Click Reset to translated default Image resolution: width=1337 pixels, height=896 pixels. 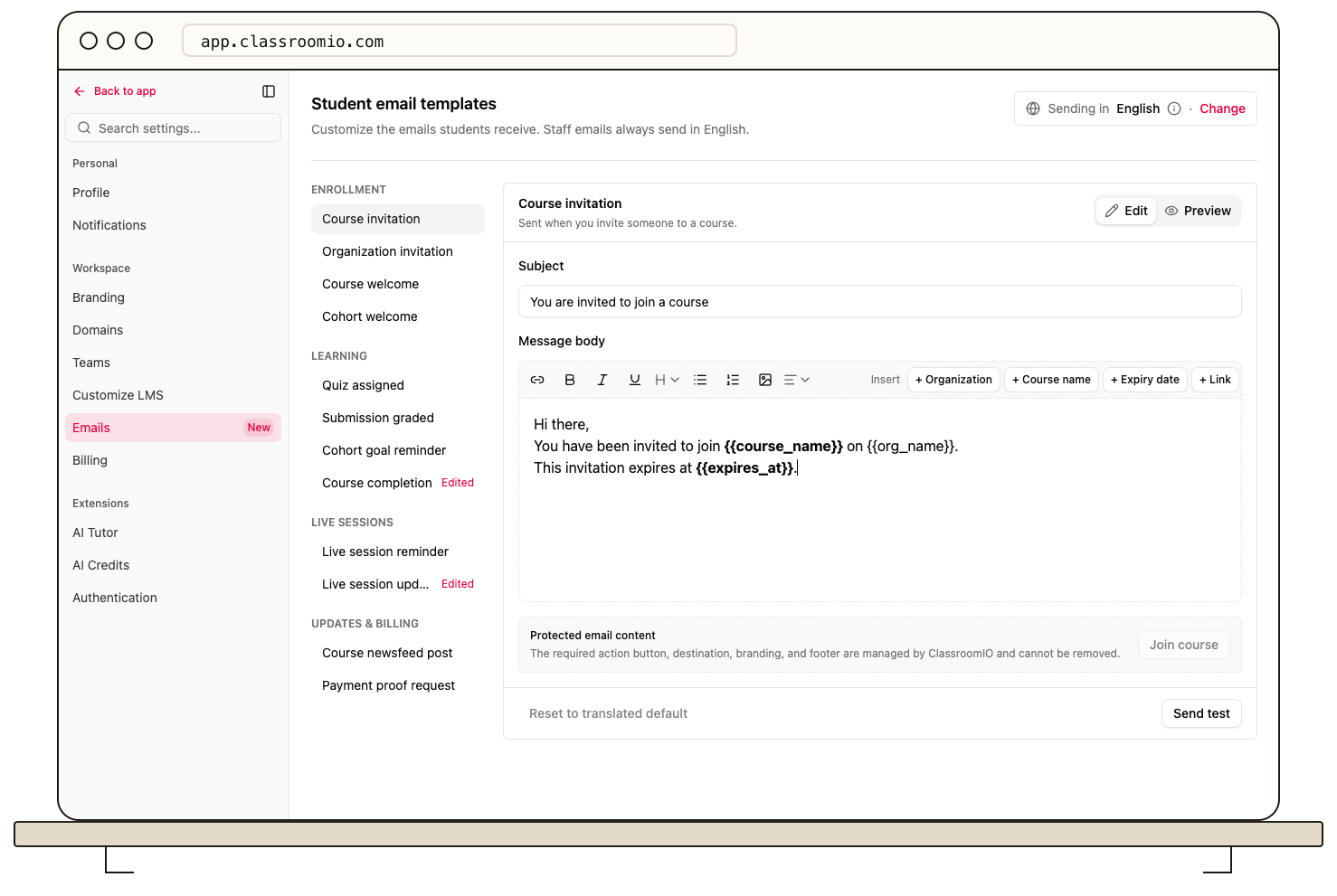(x=608, y=713)
